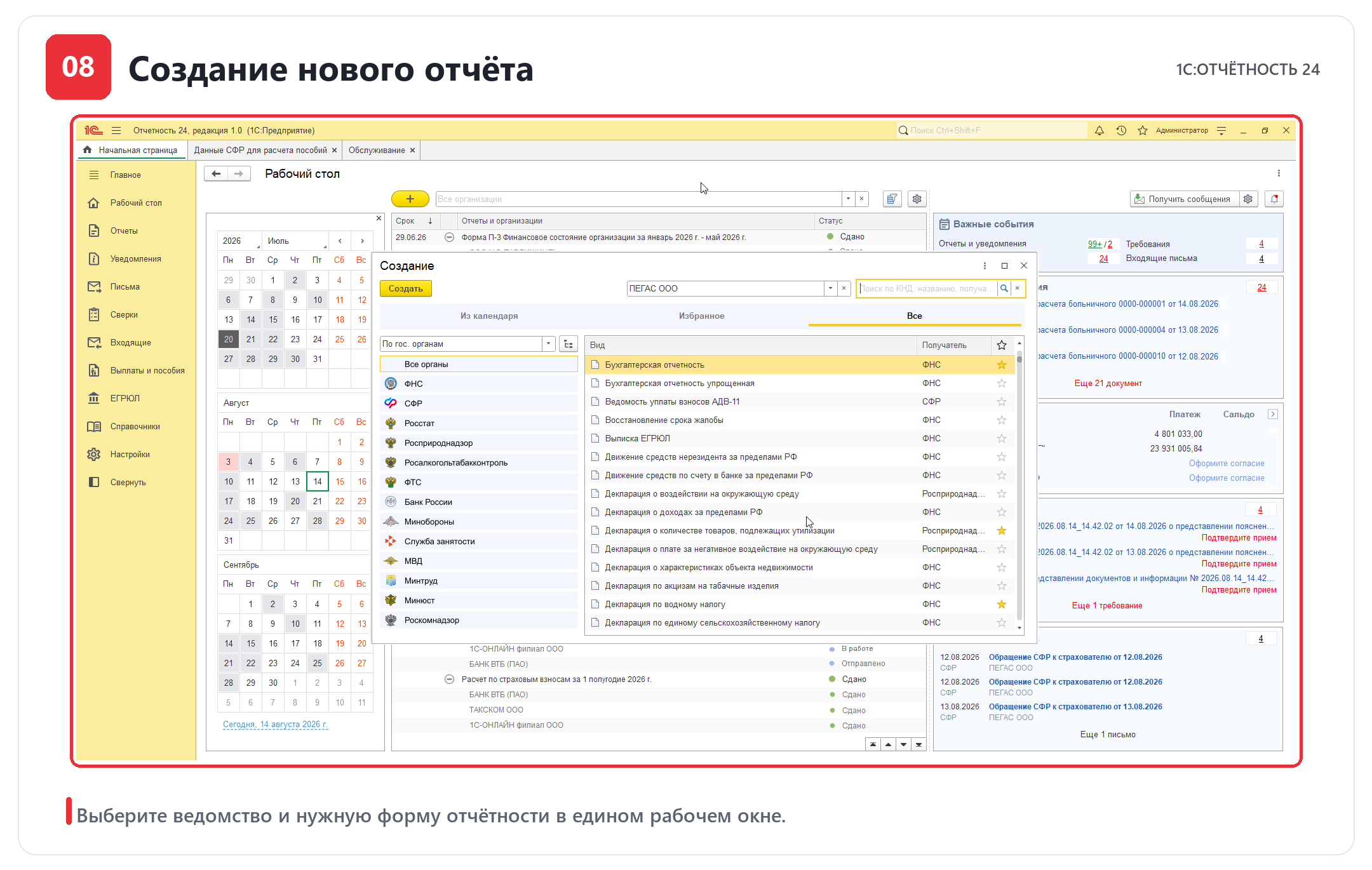Viewport: 1372px width, 870px height.
Task: Click the notifications bell icon in title bar
Action: click(1100, 131)
